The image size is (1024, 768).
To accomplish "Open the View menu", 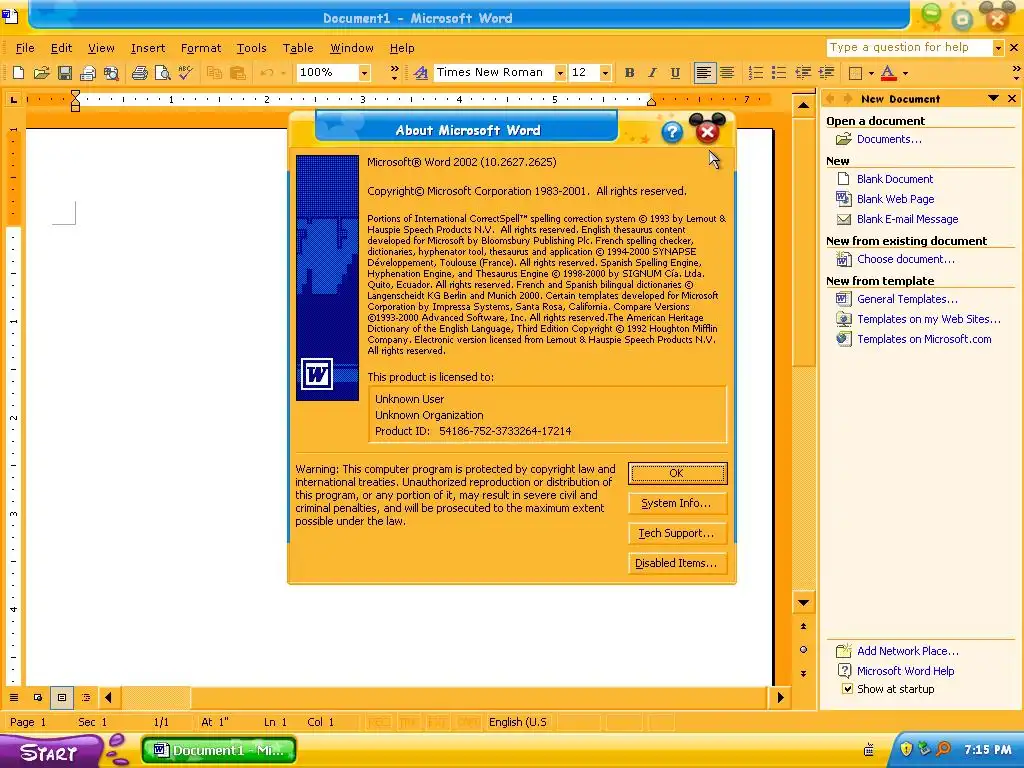I will tap(101, 48).
